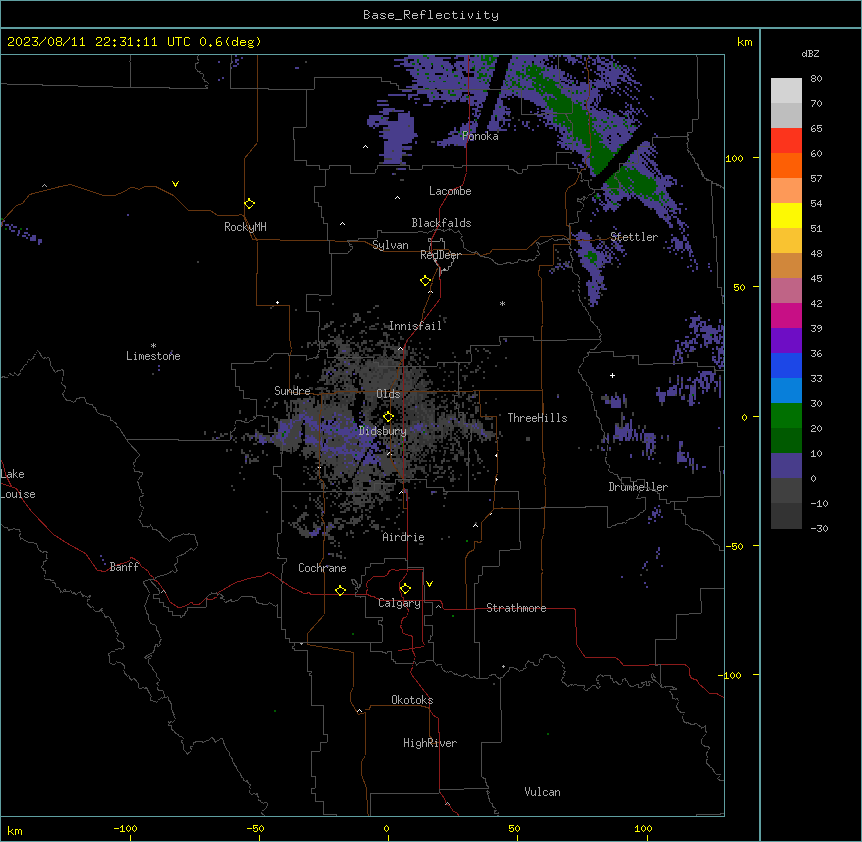862x842 pixels.
Task: Pick the red 60-65 dBZ legend swatch
Action: (786, 141)
